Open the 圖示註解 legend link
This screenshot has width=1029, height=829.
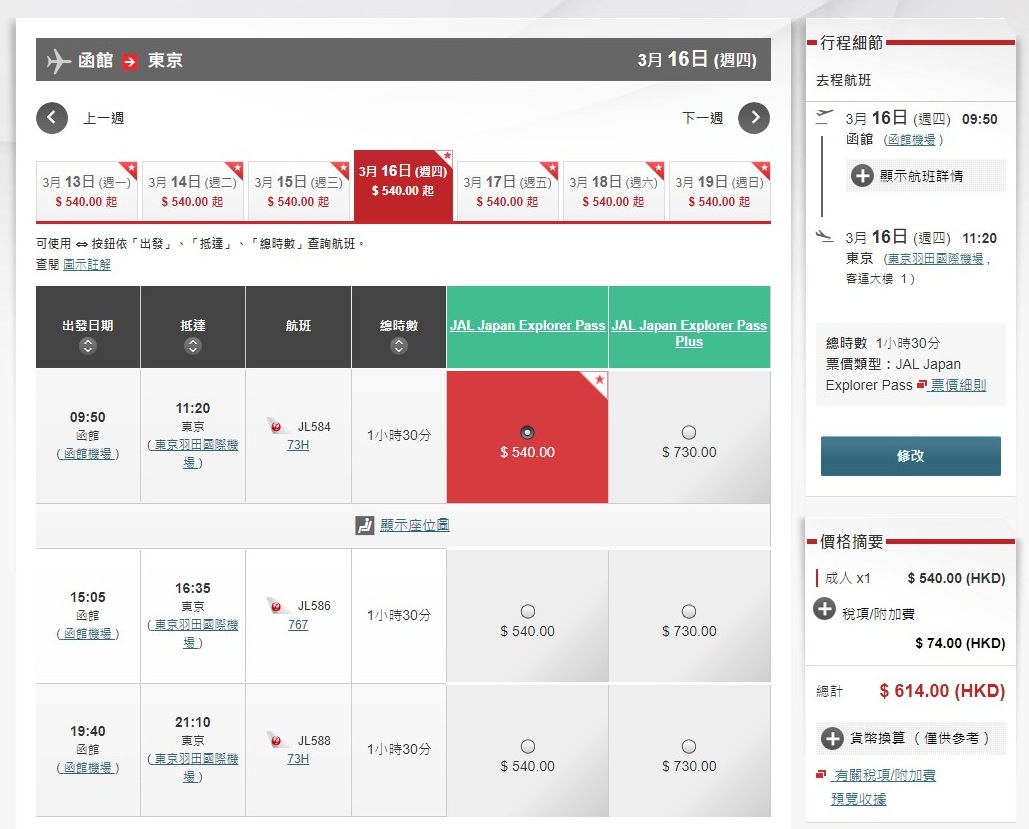[87, 265]
